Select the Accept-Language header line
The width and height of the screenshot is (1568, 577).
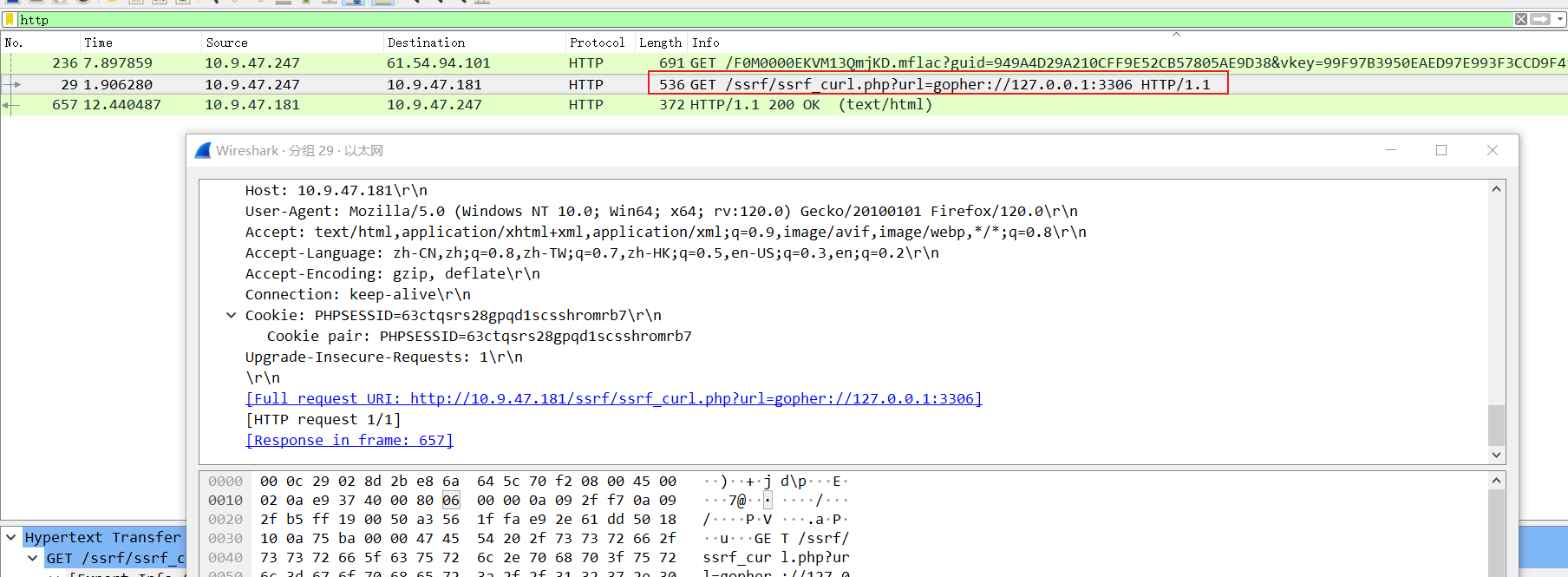click(x=592, y=252)
